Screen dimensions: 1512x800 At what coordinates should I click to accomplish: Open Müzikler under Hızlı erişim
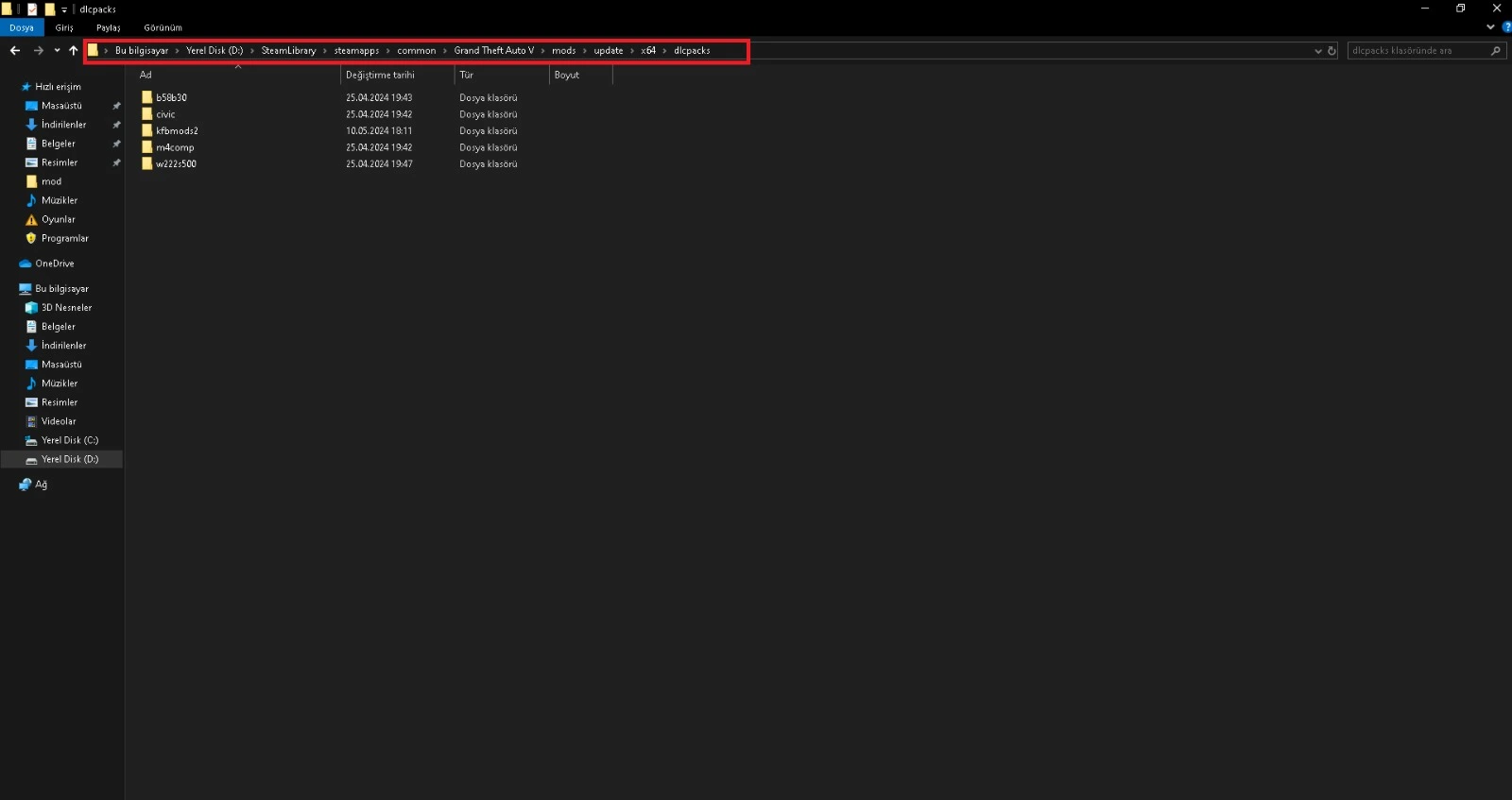pos(60,200)
